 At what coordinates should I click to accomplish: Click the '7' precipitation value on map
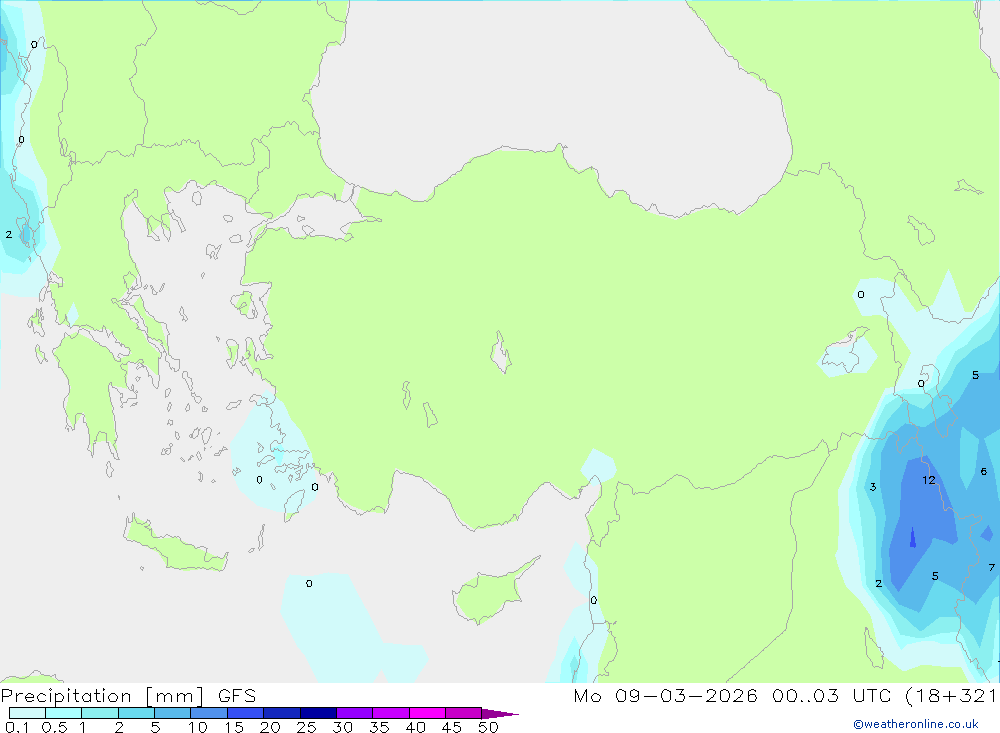(x=991, y=567)
